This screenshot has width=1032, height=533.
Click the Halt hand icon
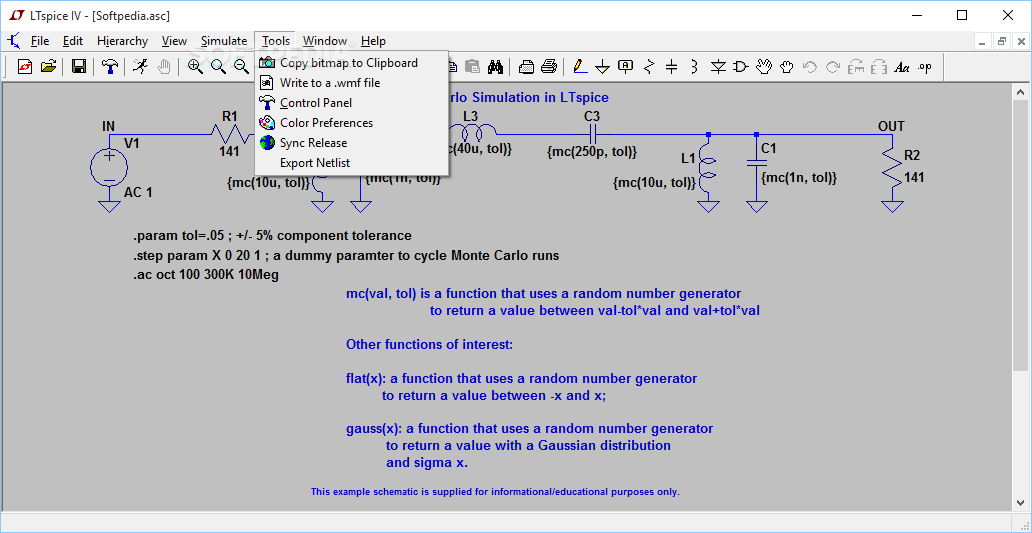[164, 66]
